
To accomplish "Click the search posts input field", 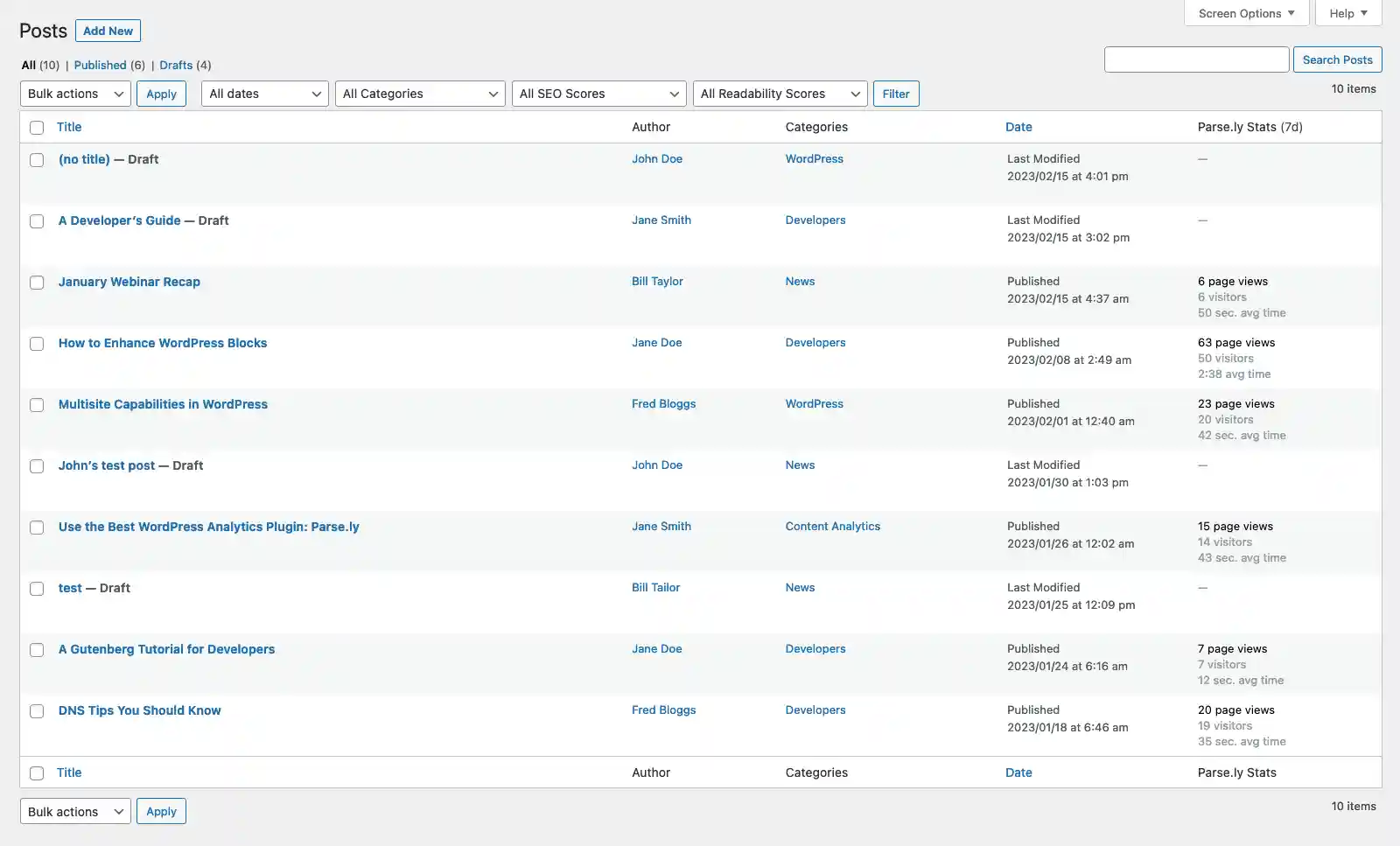I will tap(1195, 59).
